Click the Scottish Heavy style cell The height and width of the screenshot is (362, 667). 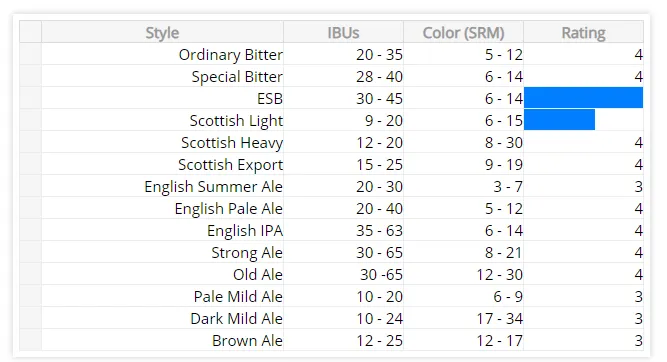[162, 143]
